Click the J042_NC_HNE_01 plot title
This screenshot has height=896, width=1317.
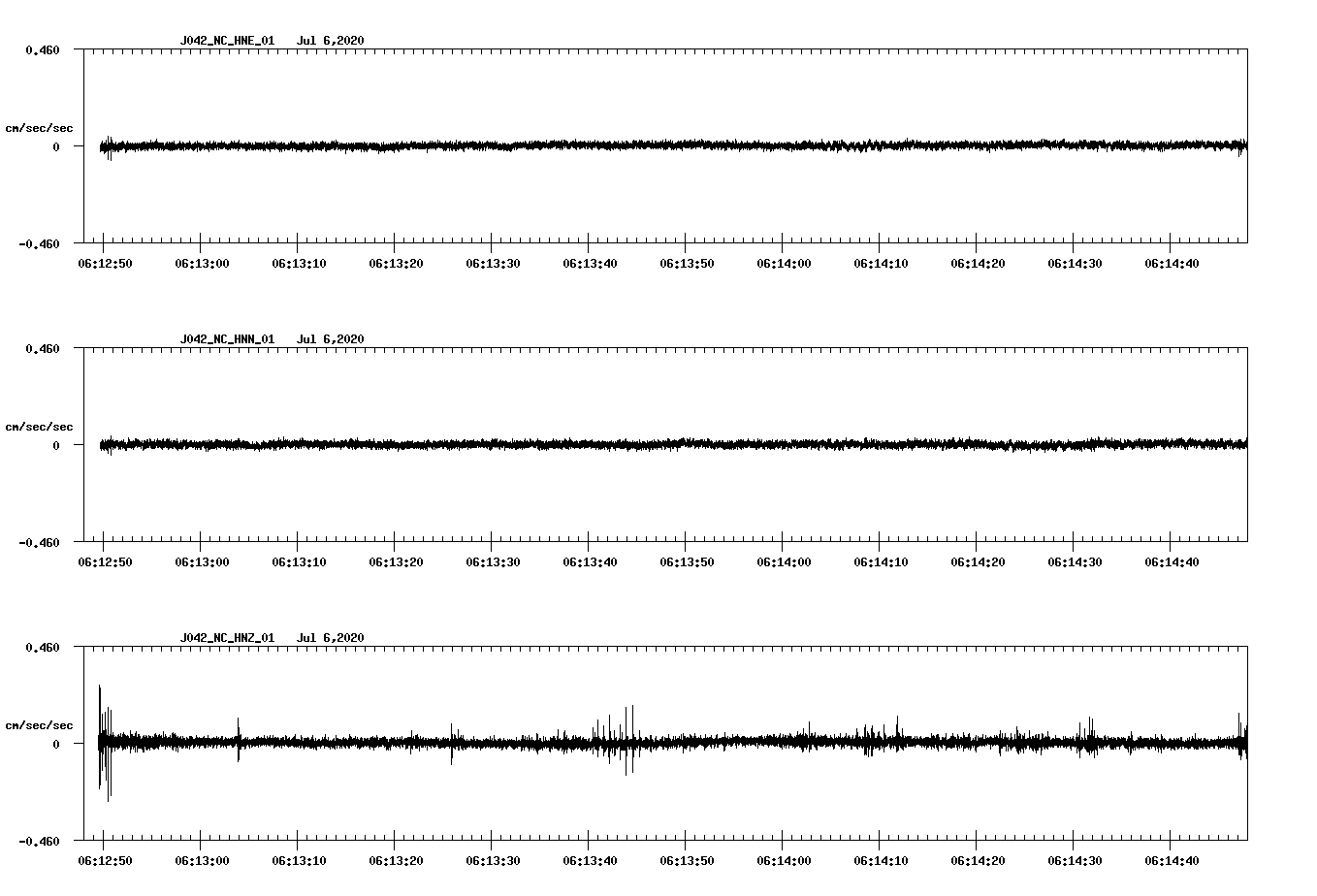pos(227,41)
